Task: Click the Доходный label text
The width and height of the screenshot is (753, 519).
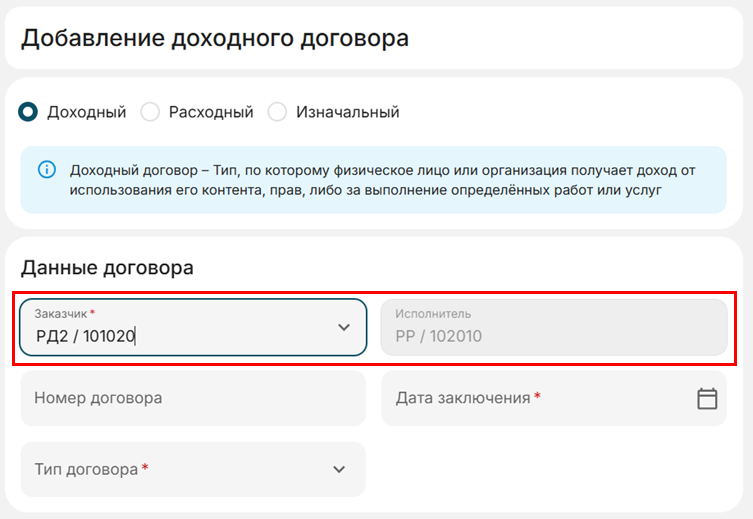Action: tap(86, 112)
